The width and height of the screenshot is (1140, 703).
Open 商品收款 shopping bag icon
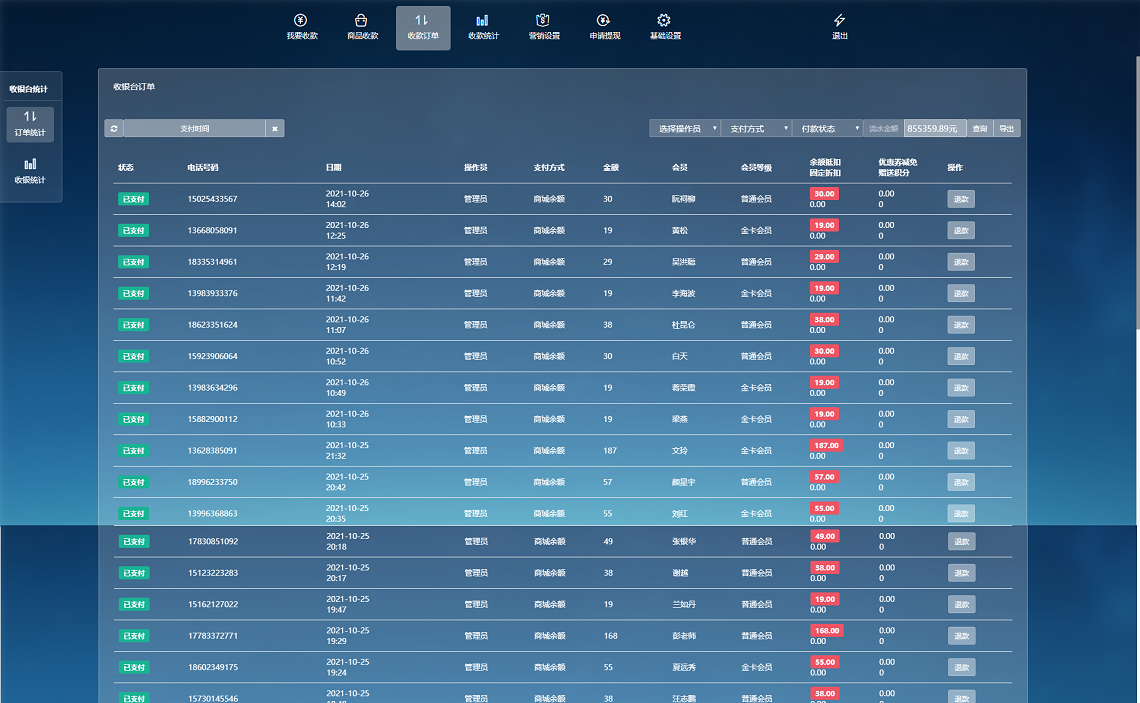(362, 27)
